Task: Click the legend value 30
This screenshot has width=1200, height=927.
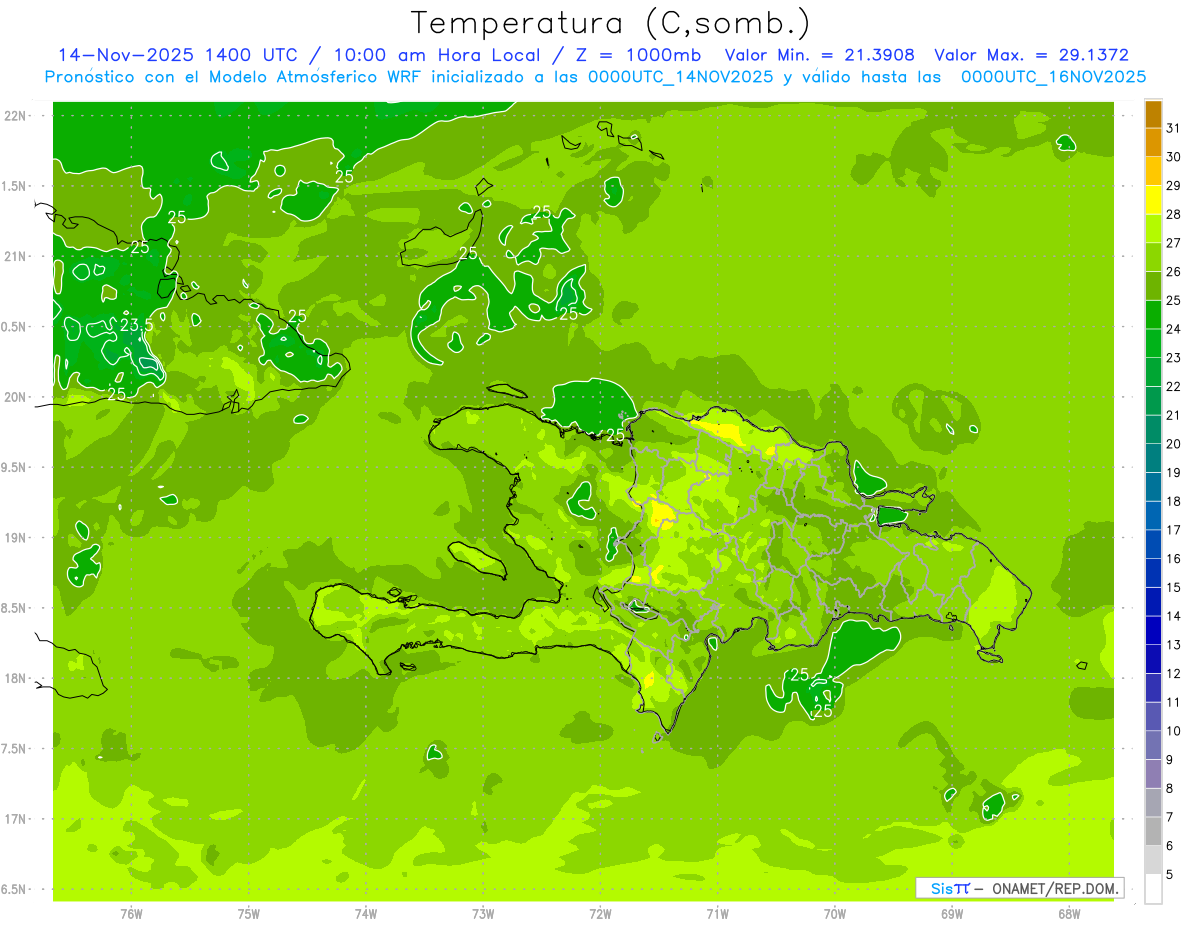Action: (1174, 157)
